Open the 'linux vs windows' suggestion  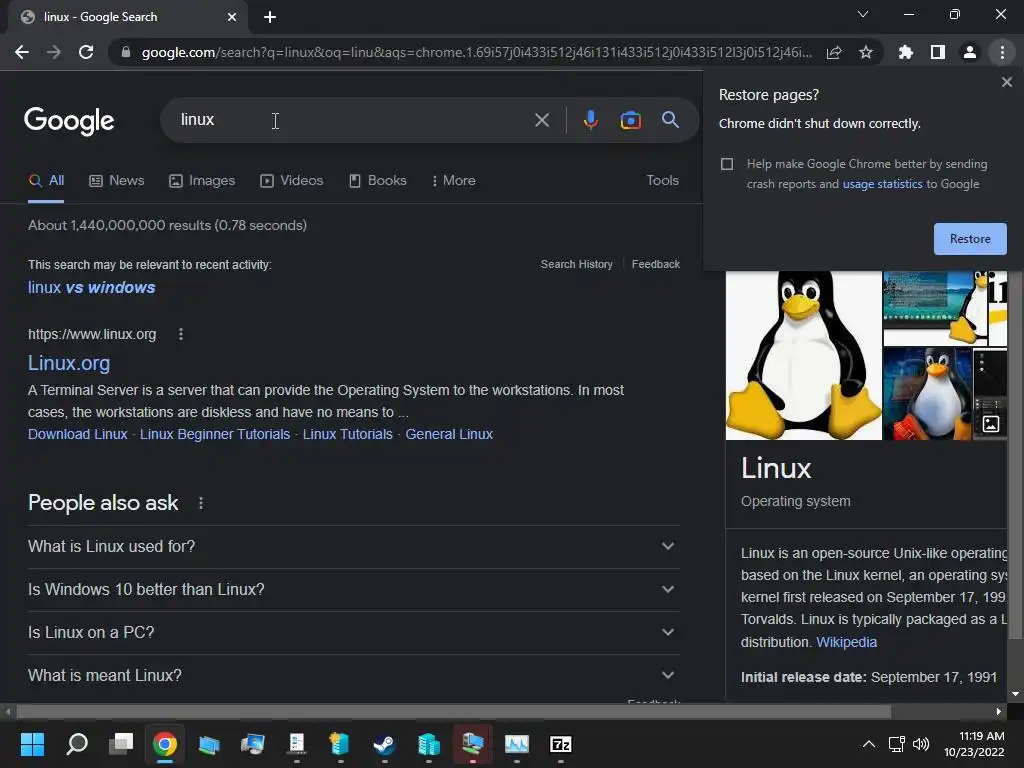(x=91, y=287)
